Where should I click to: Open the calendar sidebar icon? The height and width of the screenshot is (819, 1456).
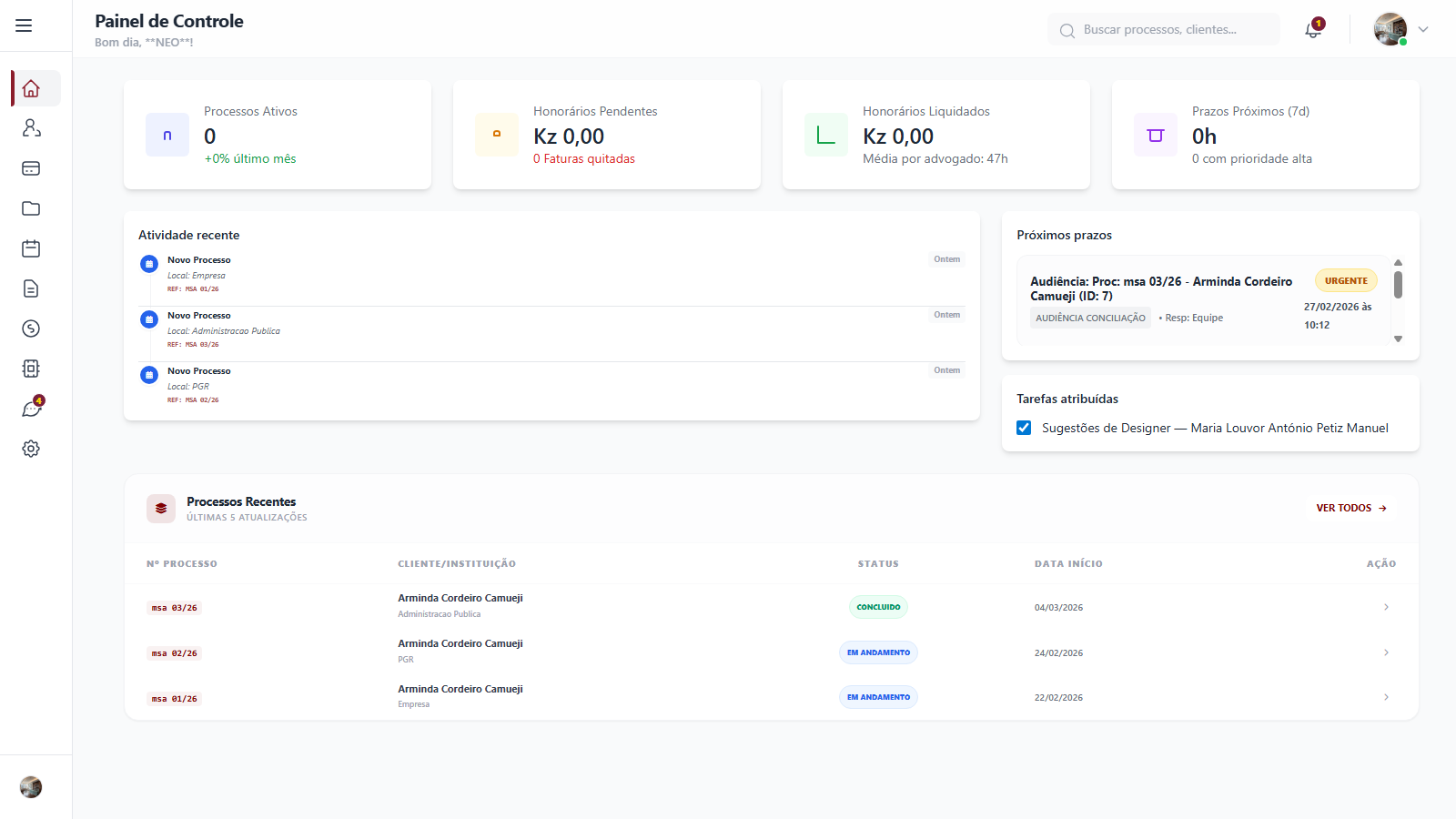[x=31, y=248]
